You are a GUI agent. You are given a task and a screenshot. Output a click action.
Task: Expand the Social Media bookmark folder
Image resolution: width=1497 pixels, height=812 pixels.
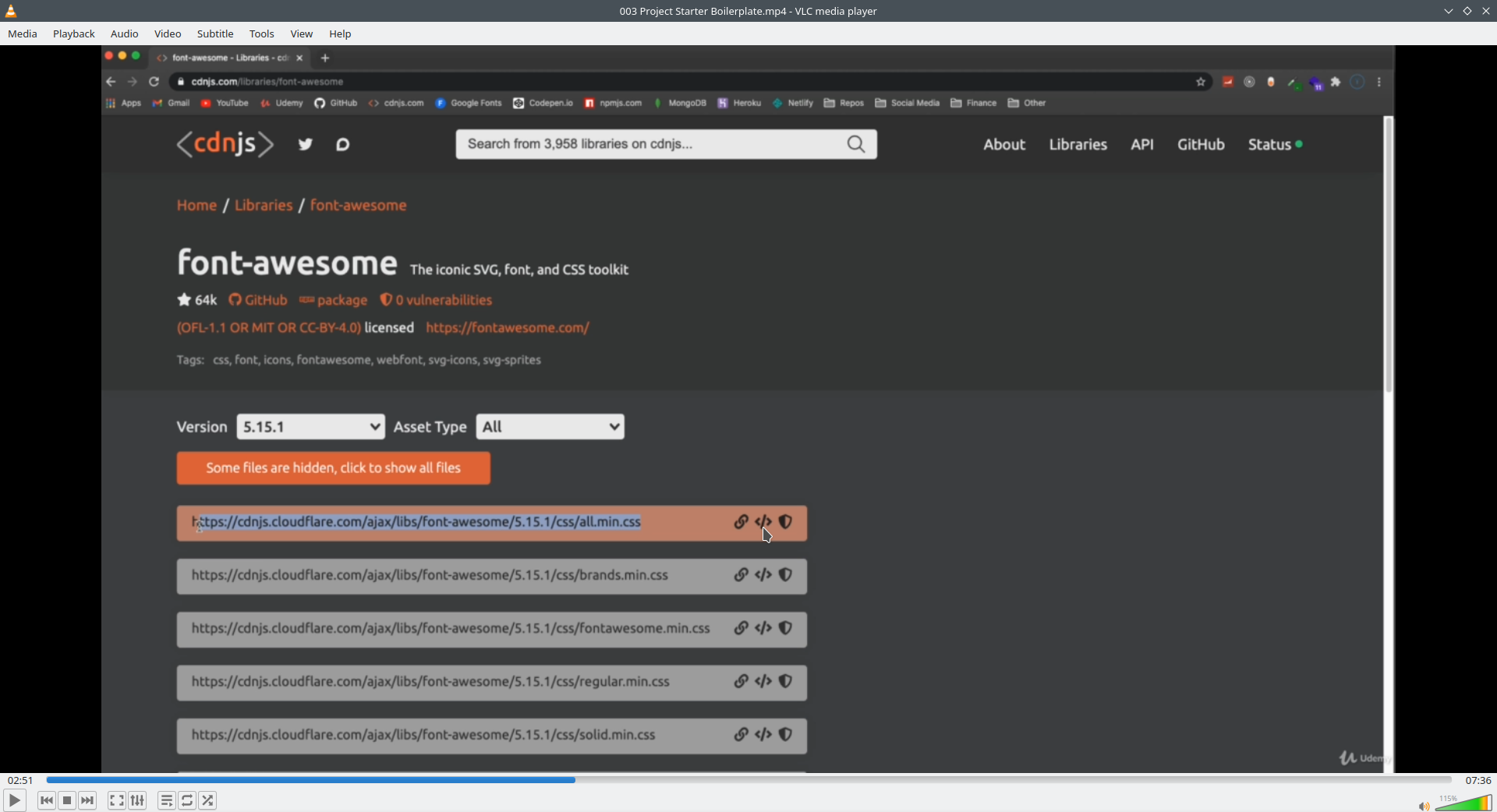908,103
